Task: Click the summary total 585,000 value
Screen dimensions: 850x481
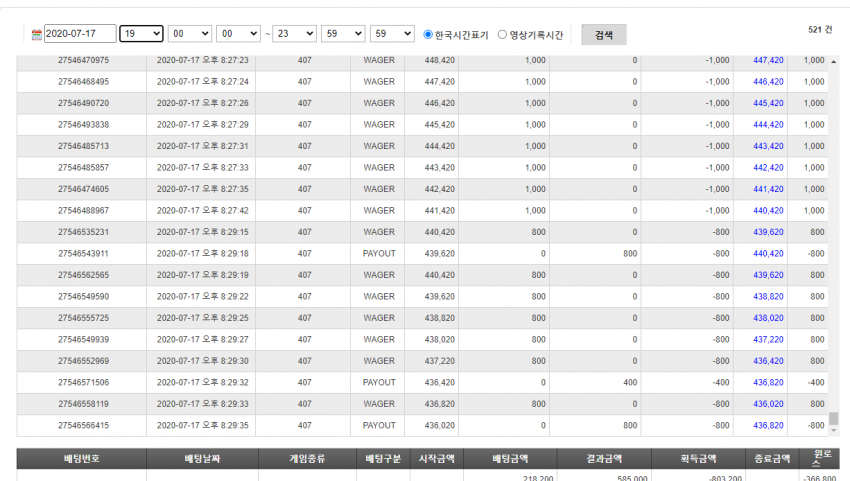Action: [632, 478]
